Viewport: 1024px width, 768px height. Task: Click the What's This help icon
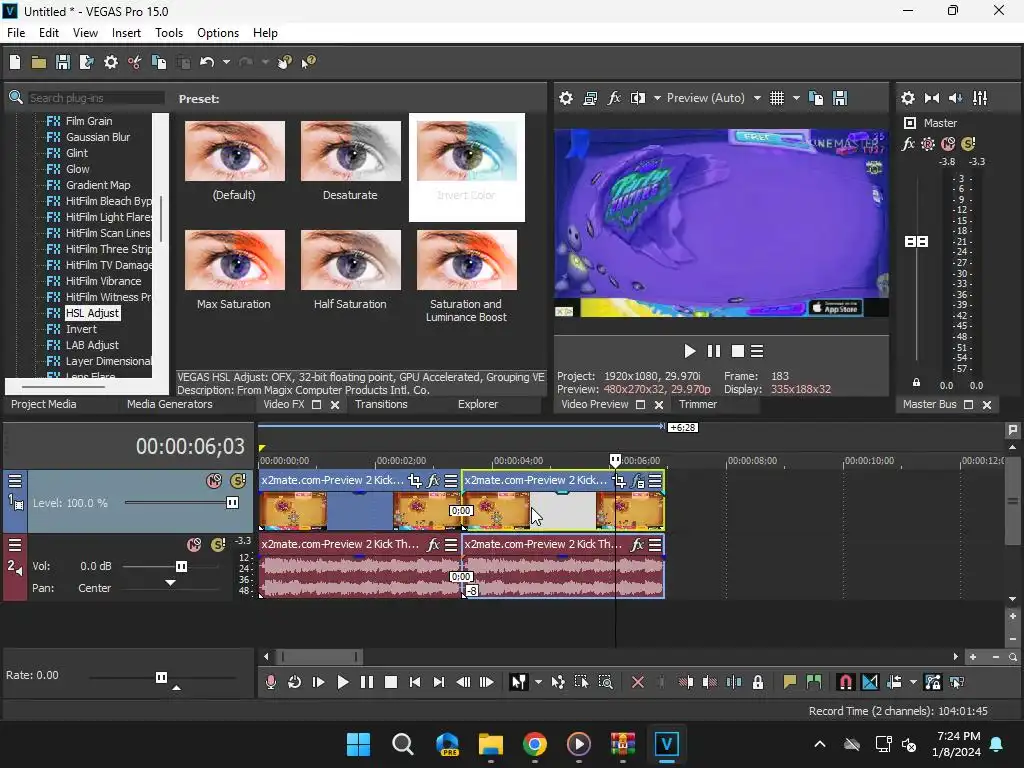pos(308,62)
